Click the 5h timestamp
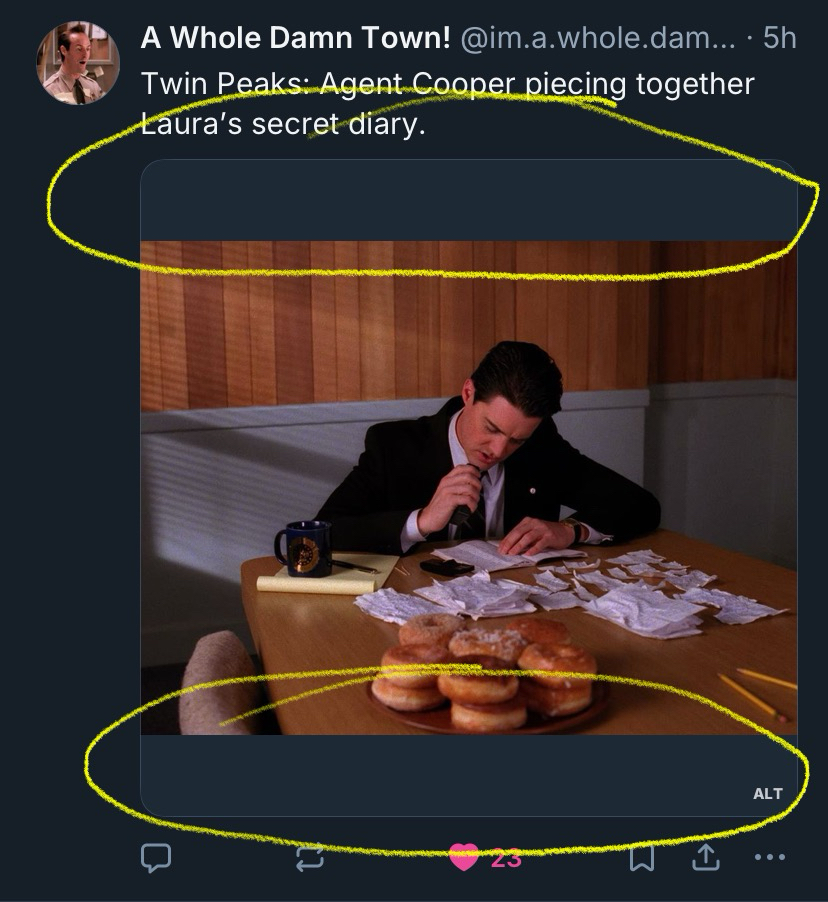828x902 pixels. (x=779, y=38)
